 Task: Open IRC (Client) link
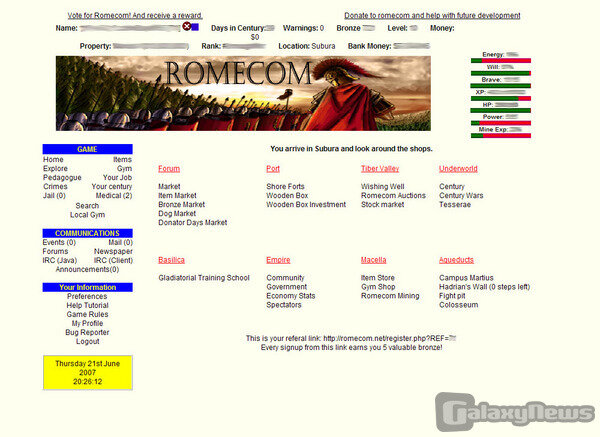[113, 261]
